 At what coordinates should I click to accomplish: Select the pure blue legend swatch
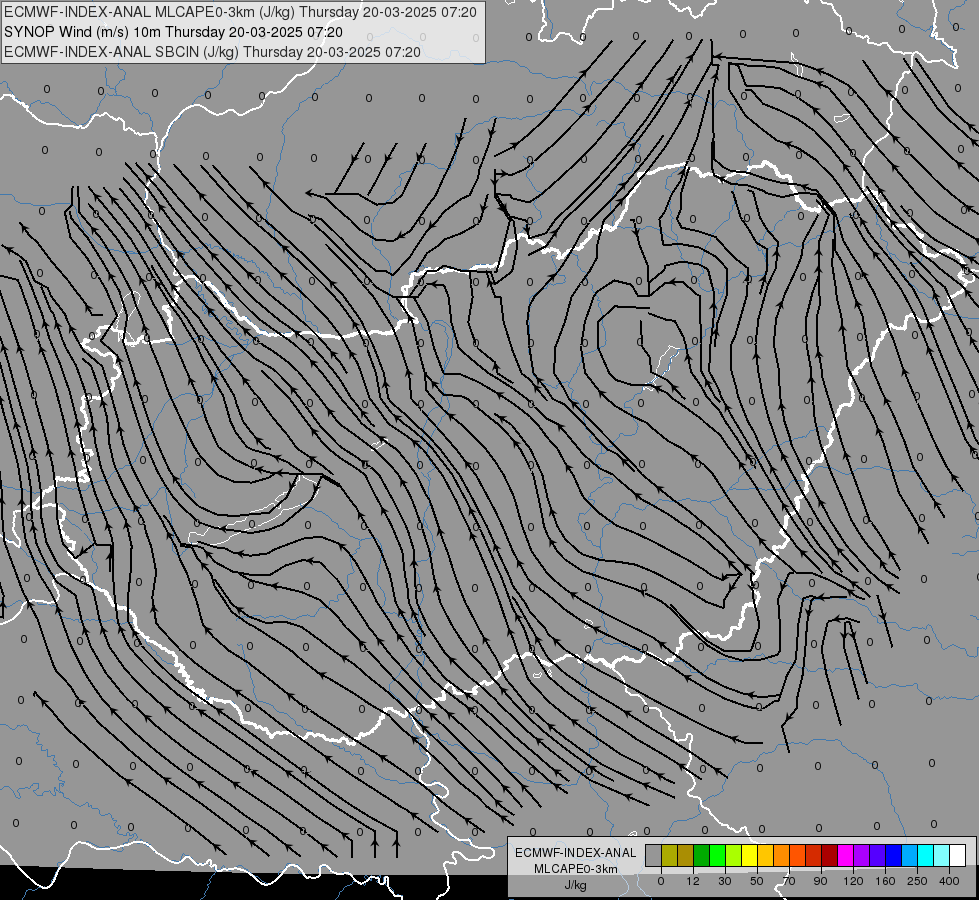[x=893, y=855]
